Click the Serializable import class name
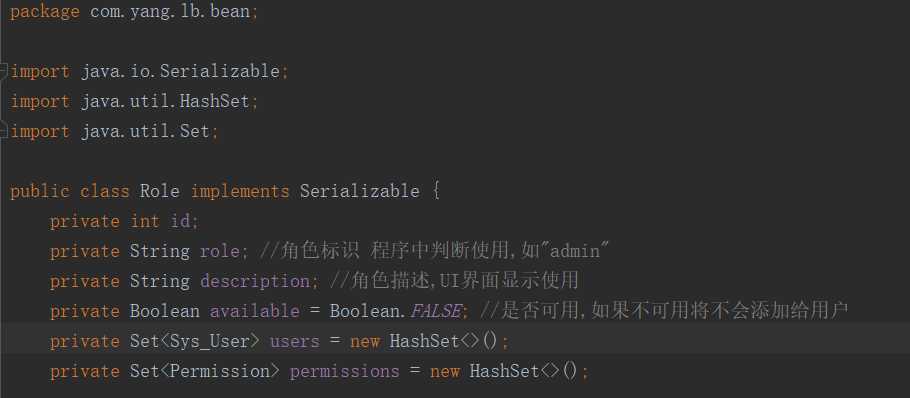The height and width of the screenshot is (398, 910). click(x=220, y=71)
